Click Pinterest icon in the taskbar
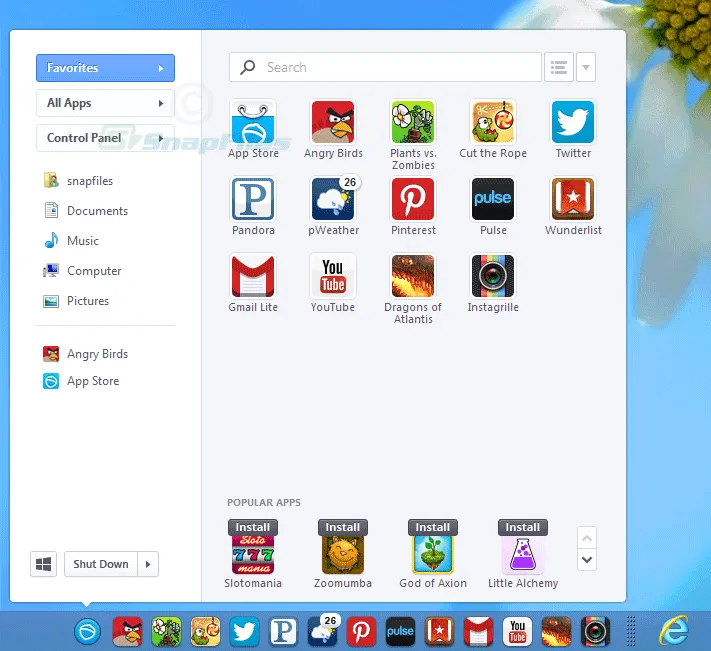711x651 pixels. click(361, 631)
